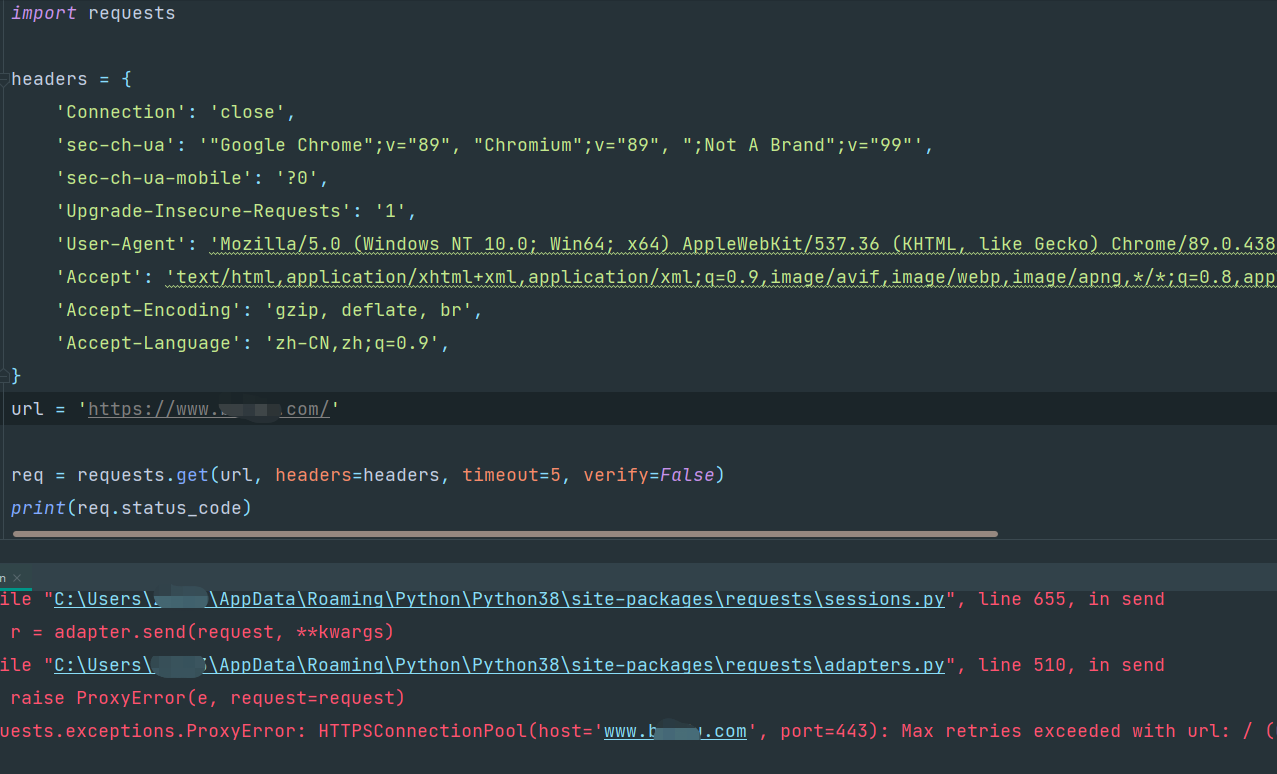Click the horizontal editor scrollbar

click(500, 533)
